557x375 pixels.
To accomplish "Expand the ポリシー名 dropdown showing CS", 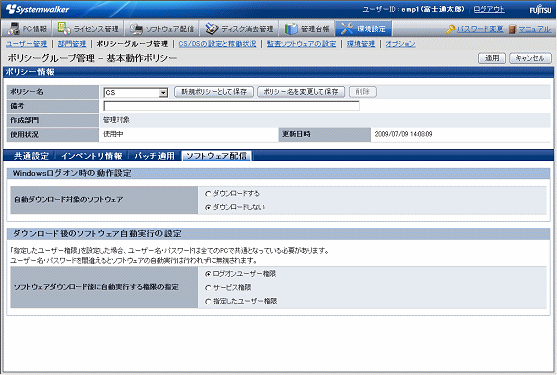I will 163,93.
